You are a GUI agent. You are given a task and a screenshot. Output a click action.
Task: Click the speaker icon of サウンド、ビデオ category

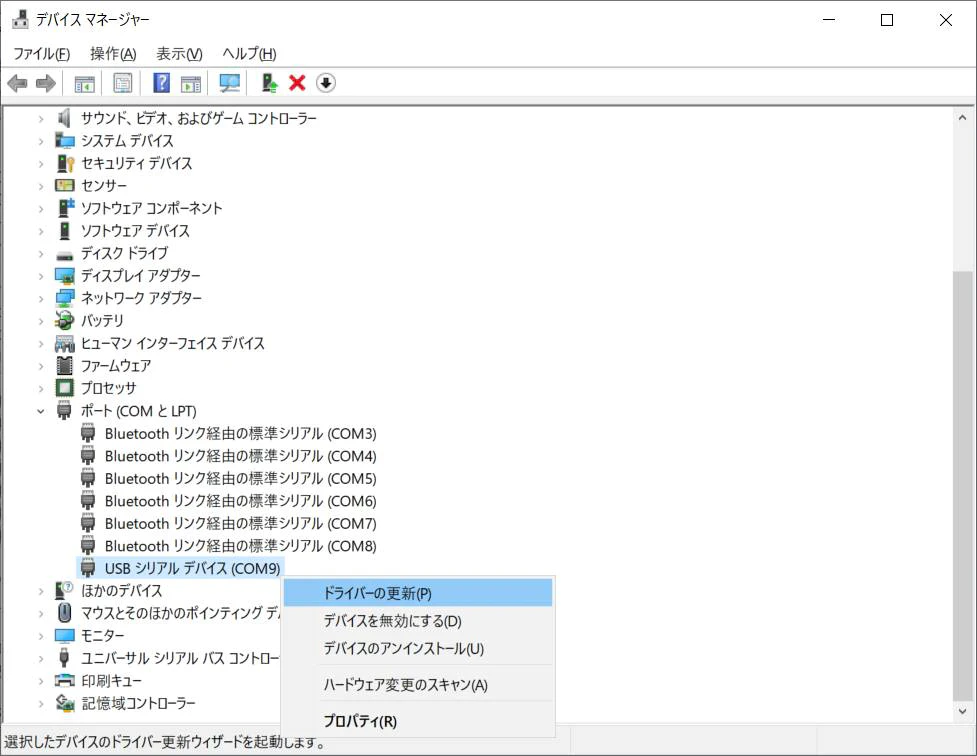pyautogui.click(x=64, y=118)
